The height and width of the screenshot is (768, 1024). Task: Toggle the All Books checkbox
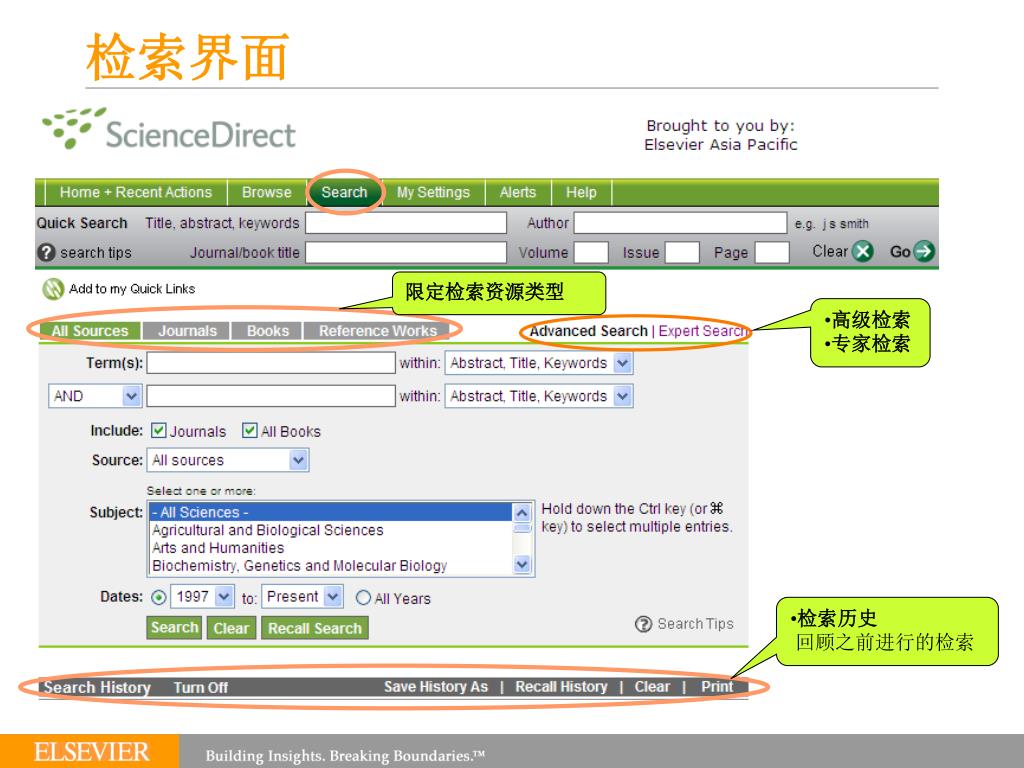coord(249,430)
